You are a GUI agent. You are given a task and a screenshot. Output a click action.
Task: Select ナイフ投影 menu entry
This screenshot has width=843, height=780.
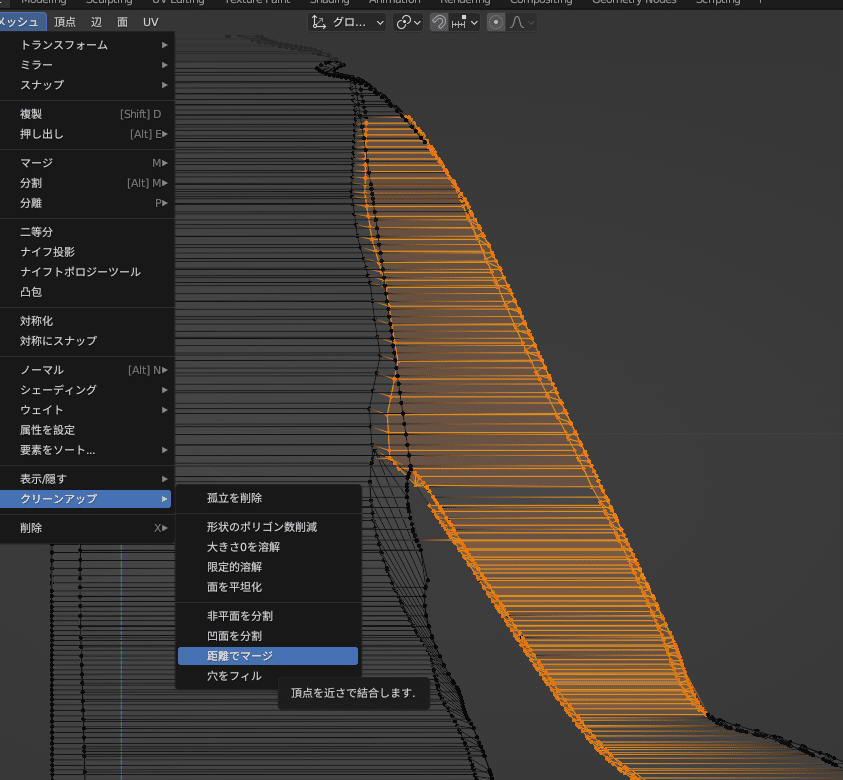click(x=86, y=252)
